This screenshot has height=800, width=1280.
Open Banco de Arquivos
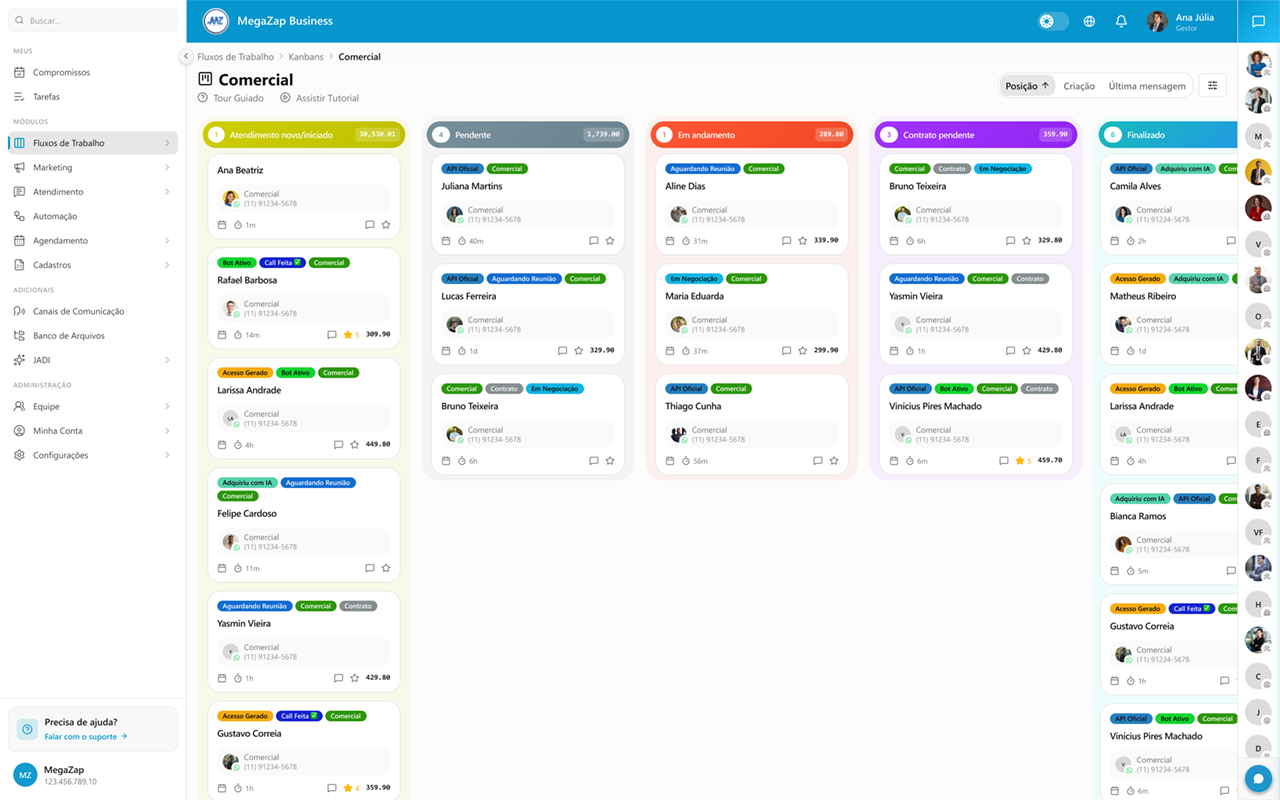tap(93, 336)
